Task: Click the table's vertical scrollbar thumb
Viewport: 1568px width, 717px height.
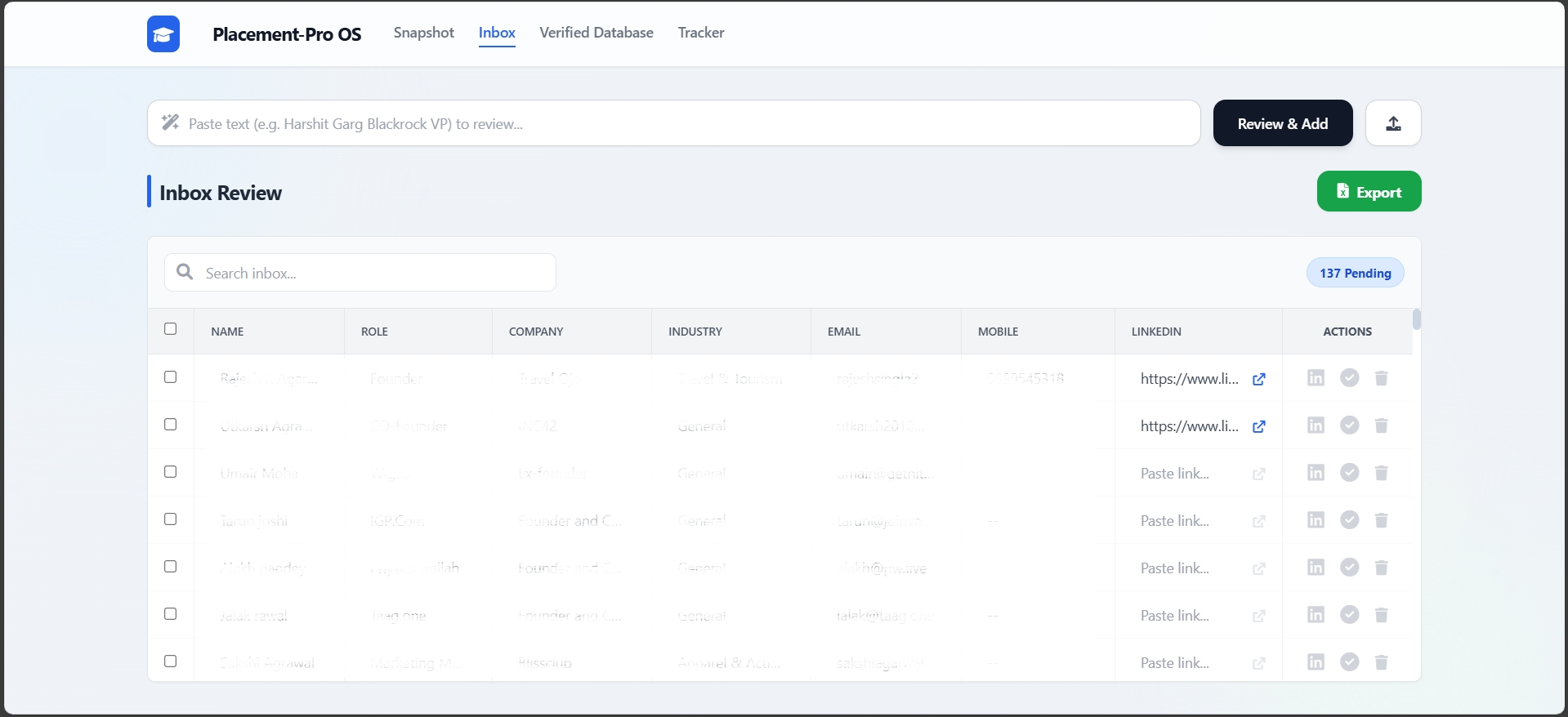Action: pyautogui.click(x=1417, y=319)
